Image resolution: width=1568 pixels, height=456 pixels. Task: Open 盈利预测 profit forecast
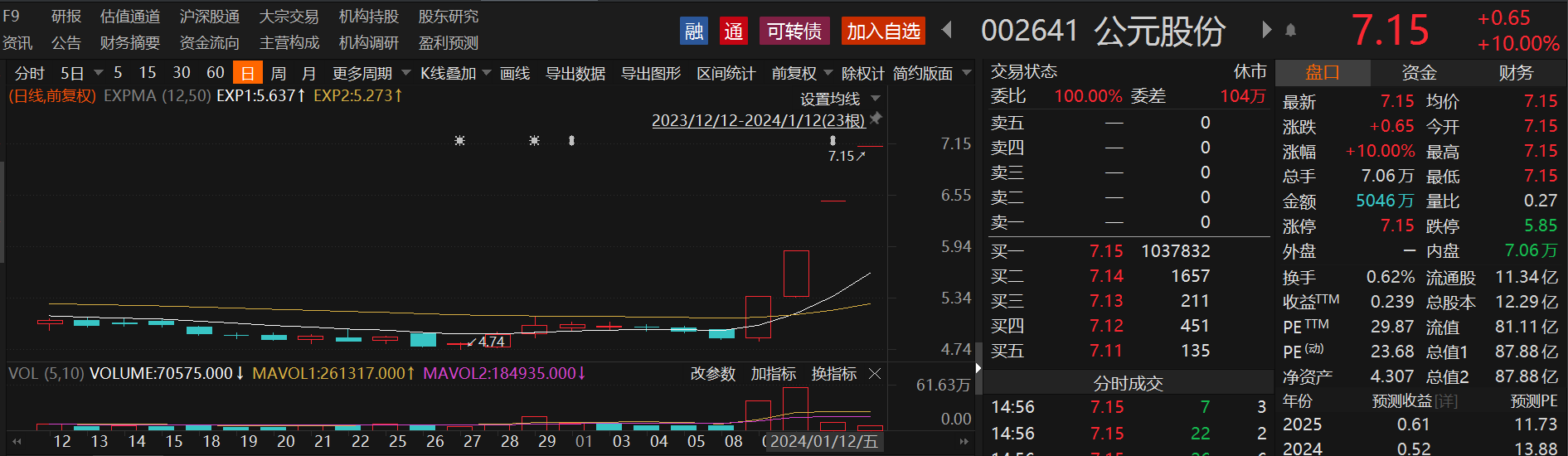pyautogui.click(x=449, y=43)
